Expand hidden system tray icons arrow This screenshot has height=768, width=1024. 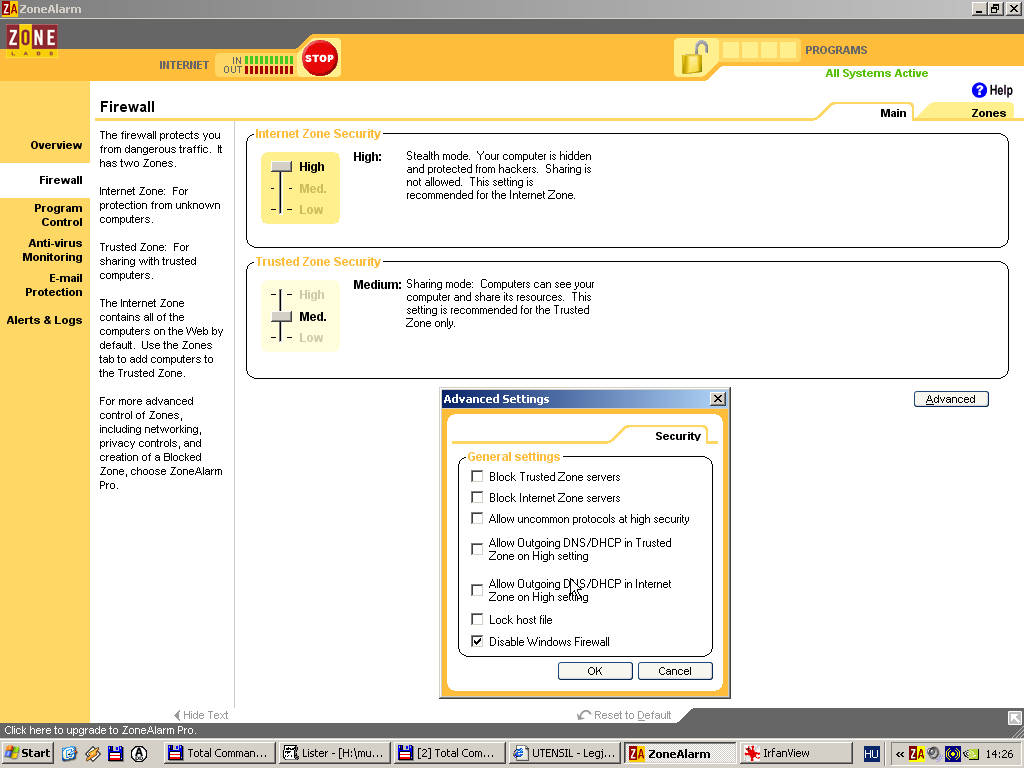pyautogui.click(x=900, y=753)
